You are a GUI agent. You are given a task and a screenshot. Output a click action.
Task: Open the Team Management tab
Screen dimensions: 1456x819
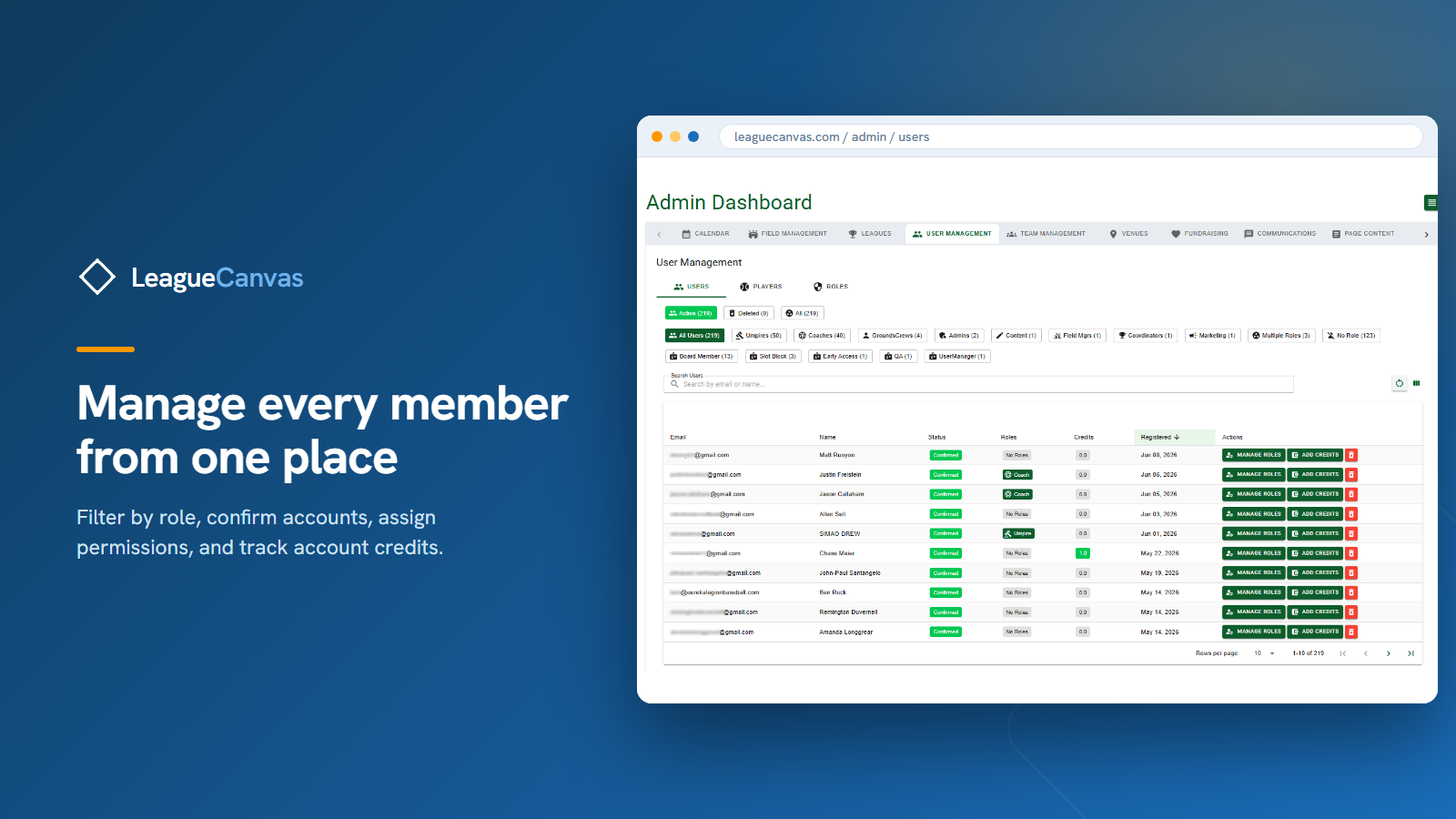pos(1046,234)
